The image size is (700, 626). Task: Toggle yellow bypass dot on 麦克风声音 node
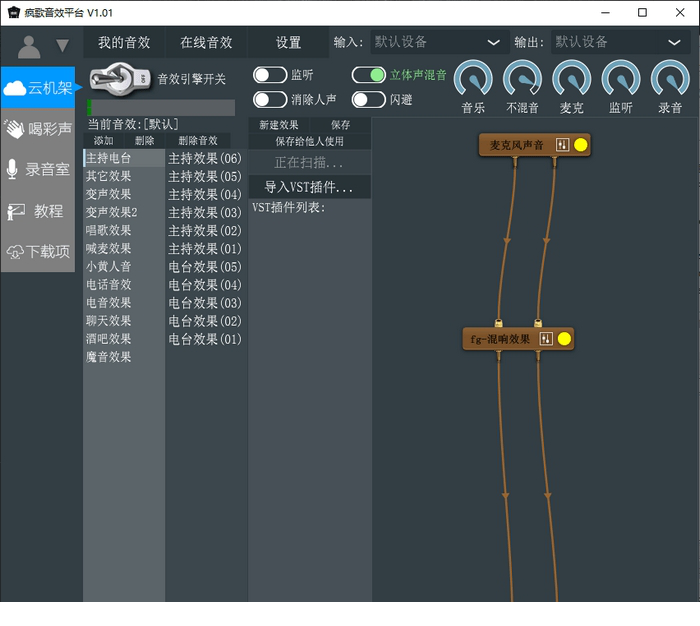point(580,145)
